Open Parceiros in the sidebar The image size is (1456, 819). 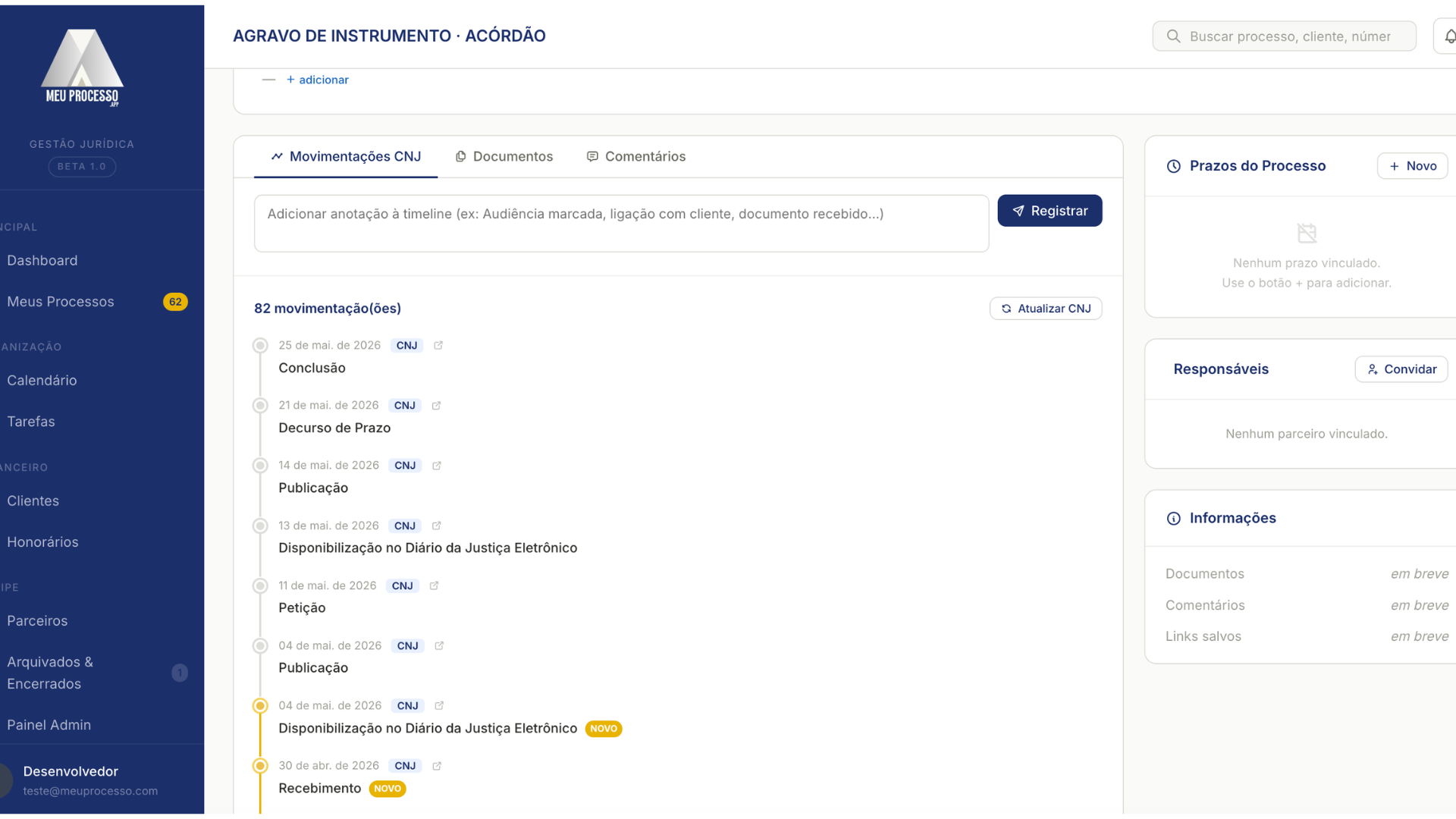(37, 621)
